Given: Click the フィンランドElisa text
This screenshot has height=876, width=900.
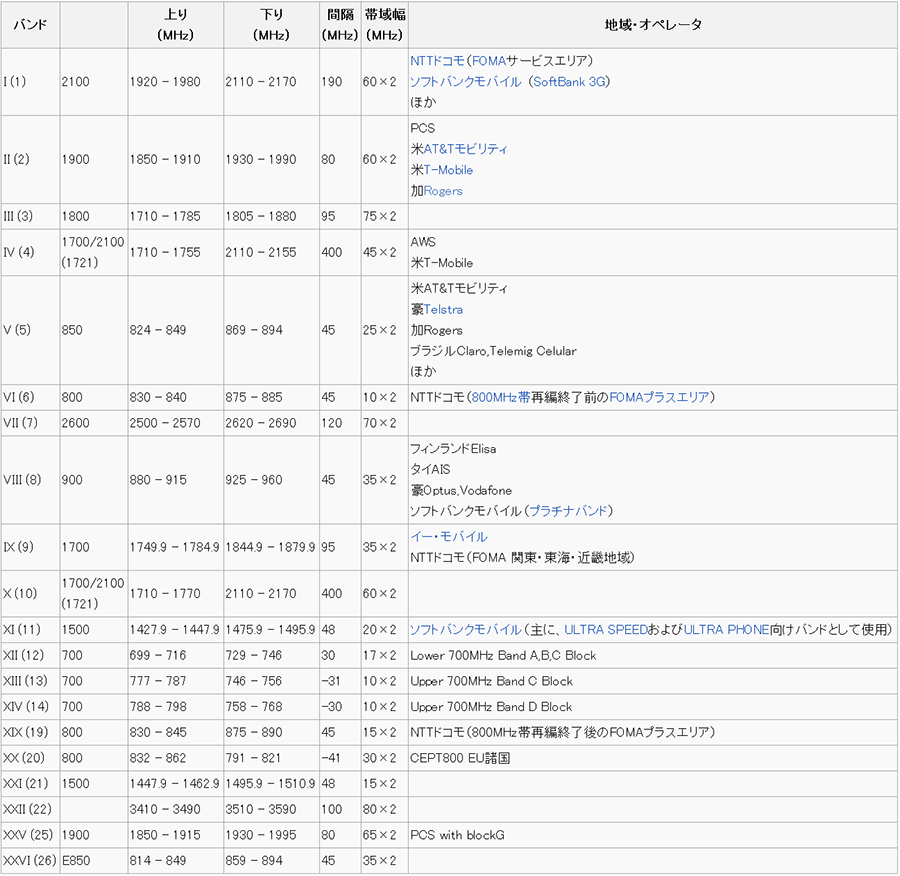Looking at the screenshot, I should [453, 449].
